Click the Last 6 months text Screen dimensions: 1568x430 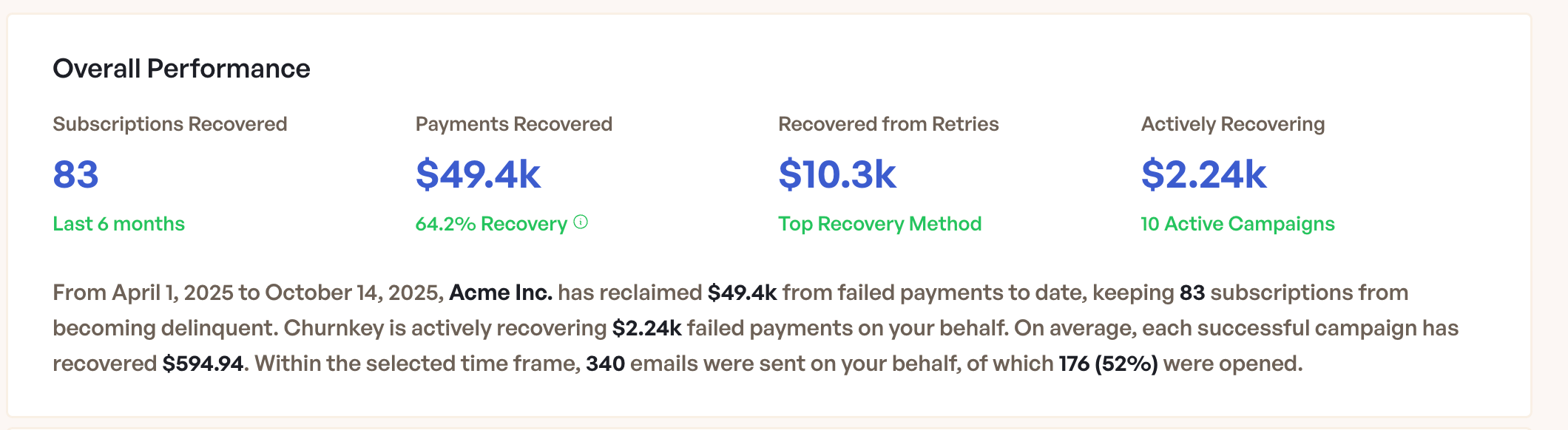(x=118, y=224)
